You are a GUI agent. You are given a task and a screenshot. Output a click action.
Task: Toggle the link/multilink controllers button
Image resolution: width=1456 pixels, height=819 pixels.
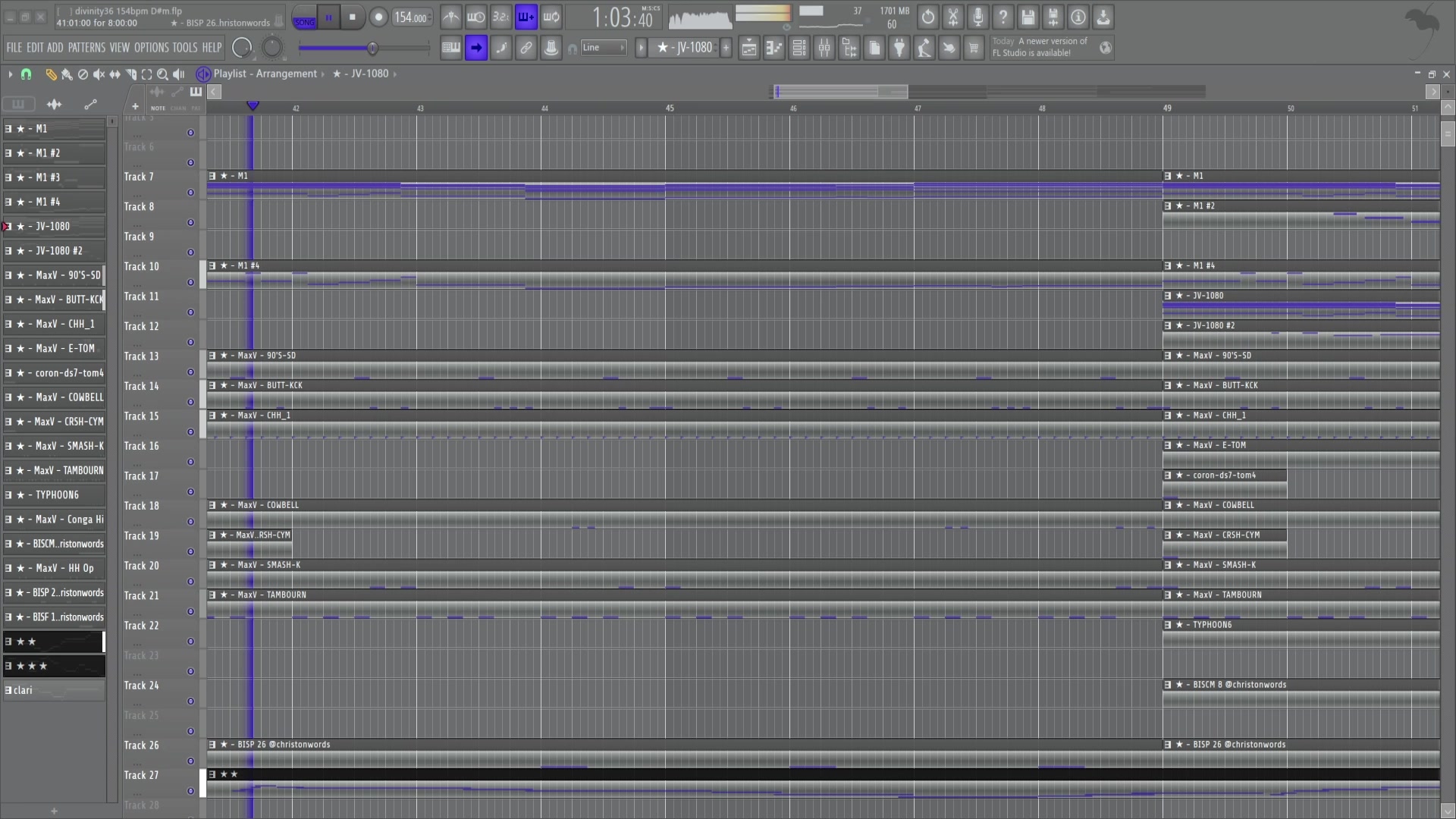526,48
